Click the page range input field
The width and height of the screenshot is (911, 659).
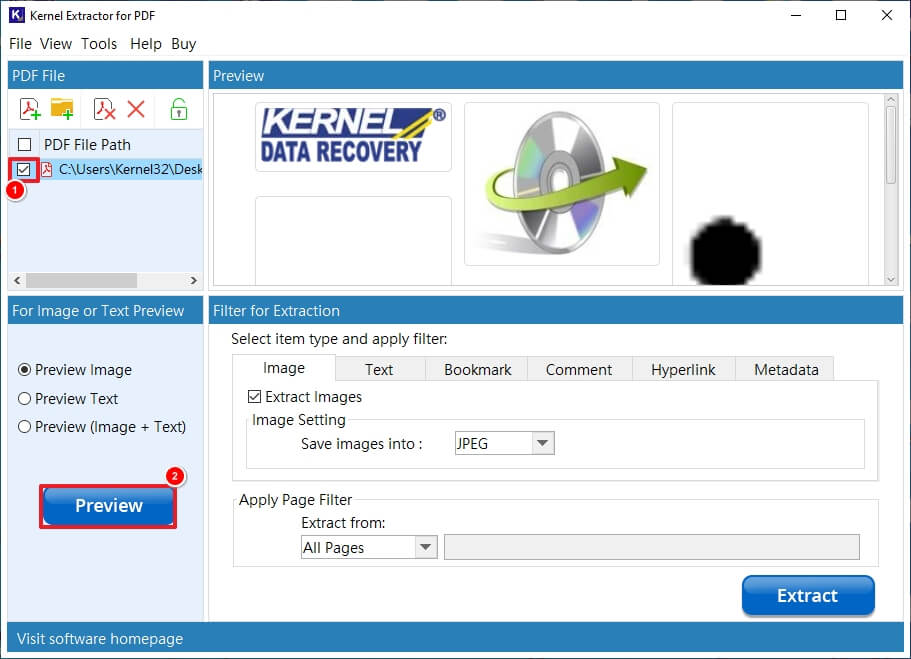tap(651, 547)
